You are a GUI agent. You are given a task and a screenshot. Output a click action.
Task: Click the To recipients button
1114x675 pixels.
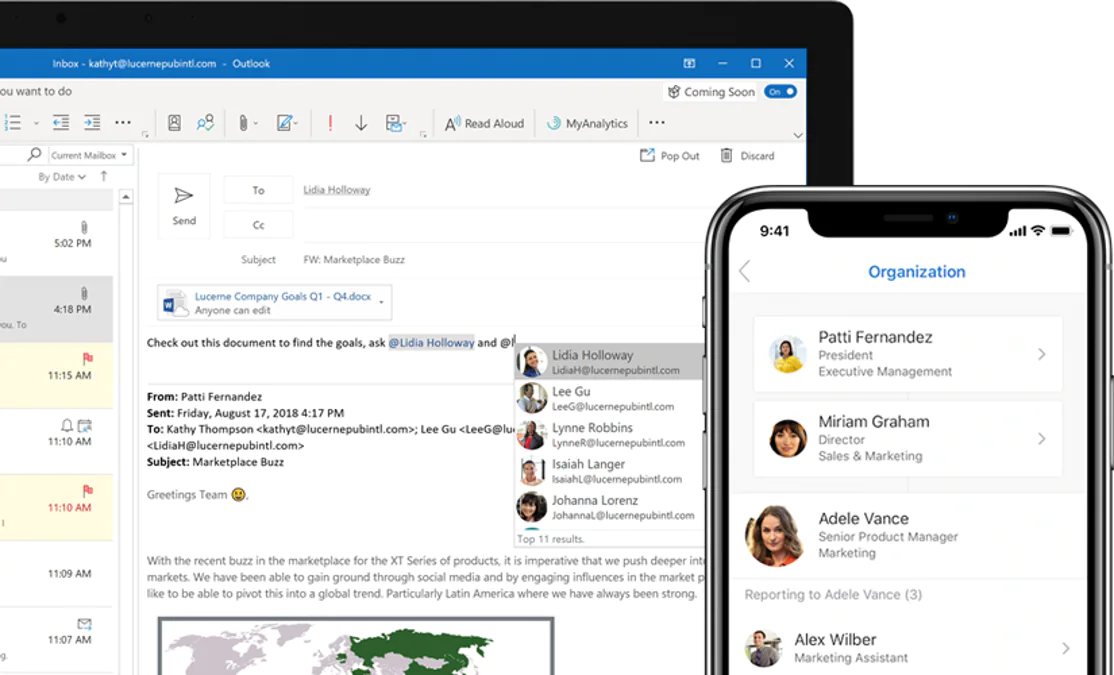pyautogui.click(x=258, y=190)
